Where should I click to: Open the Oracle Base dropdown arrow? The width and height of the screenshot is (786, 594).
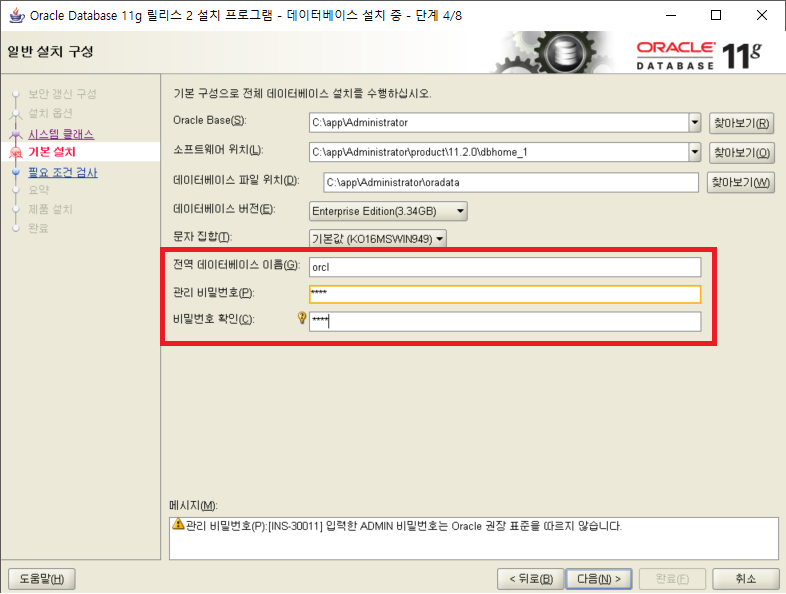(695, 122)
